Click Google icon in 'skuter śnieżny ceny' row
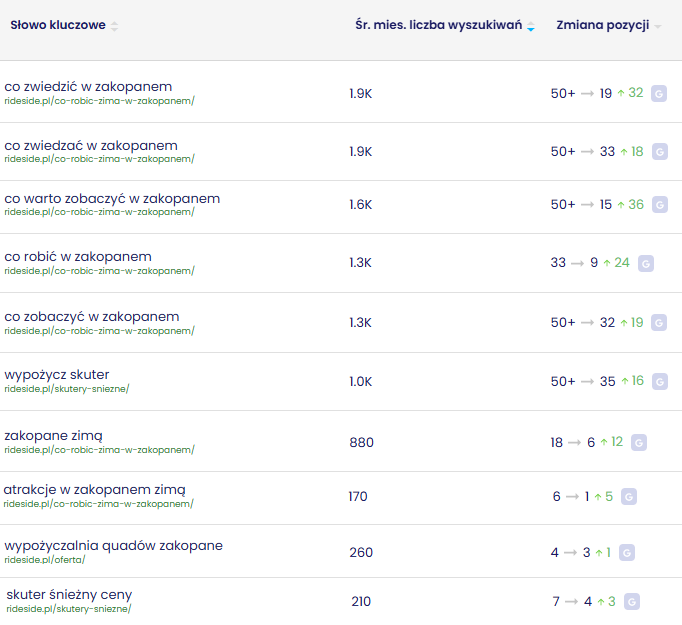The image size is (682, 625). 632,602
